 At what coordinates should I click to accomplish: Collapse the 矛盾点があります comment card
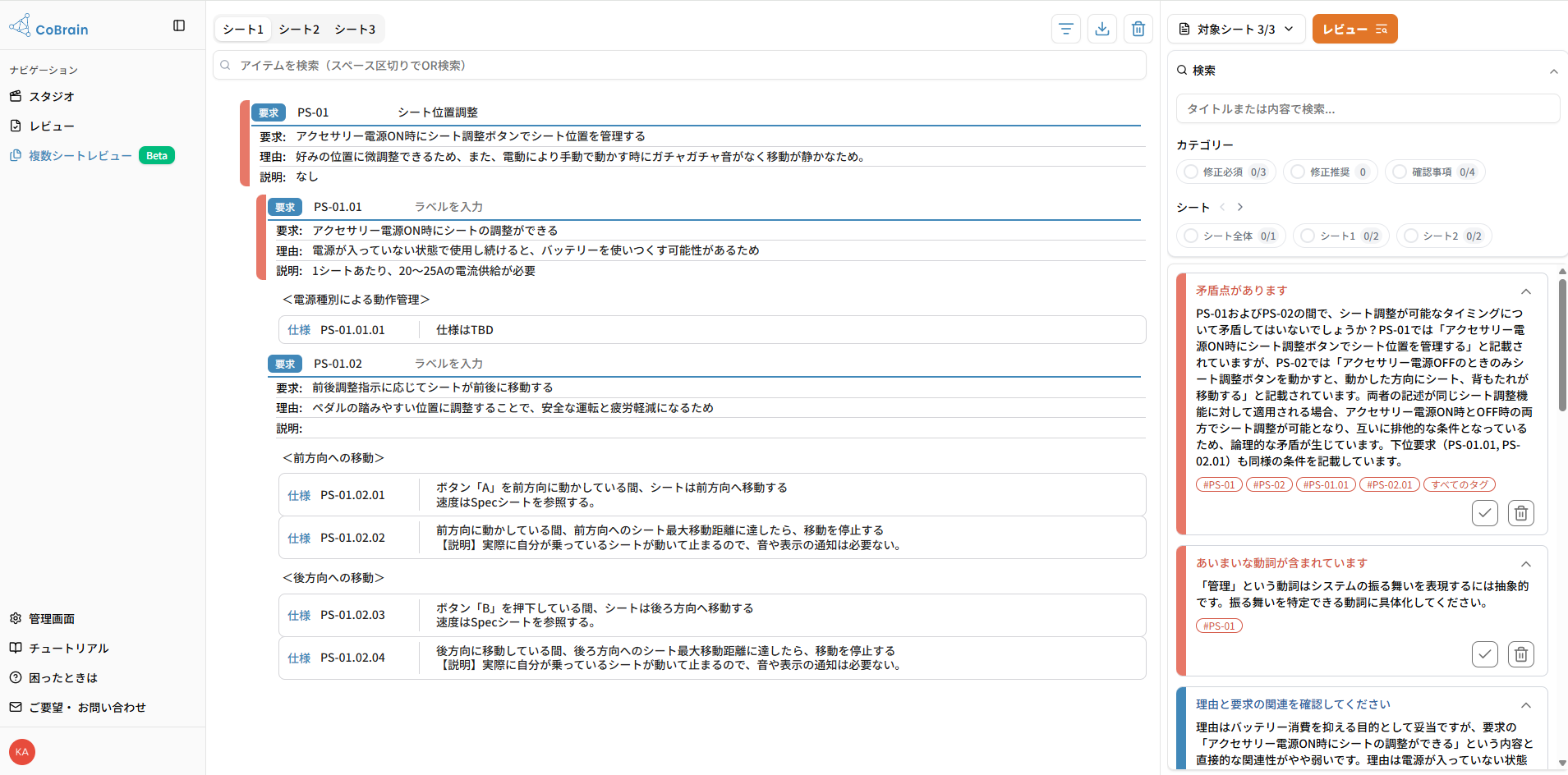pyautogui.click(x=1525, y=291)
